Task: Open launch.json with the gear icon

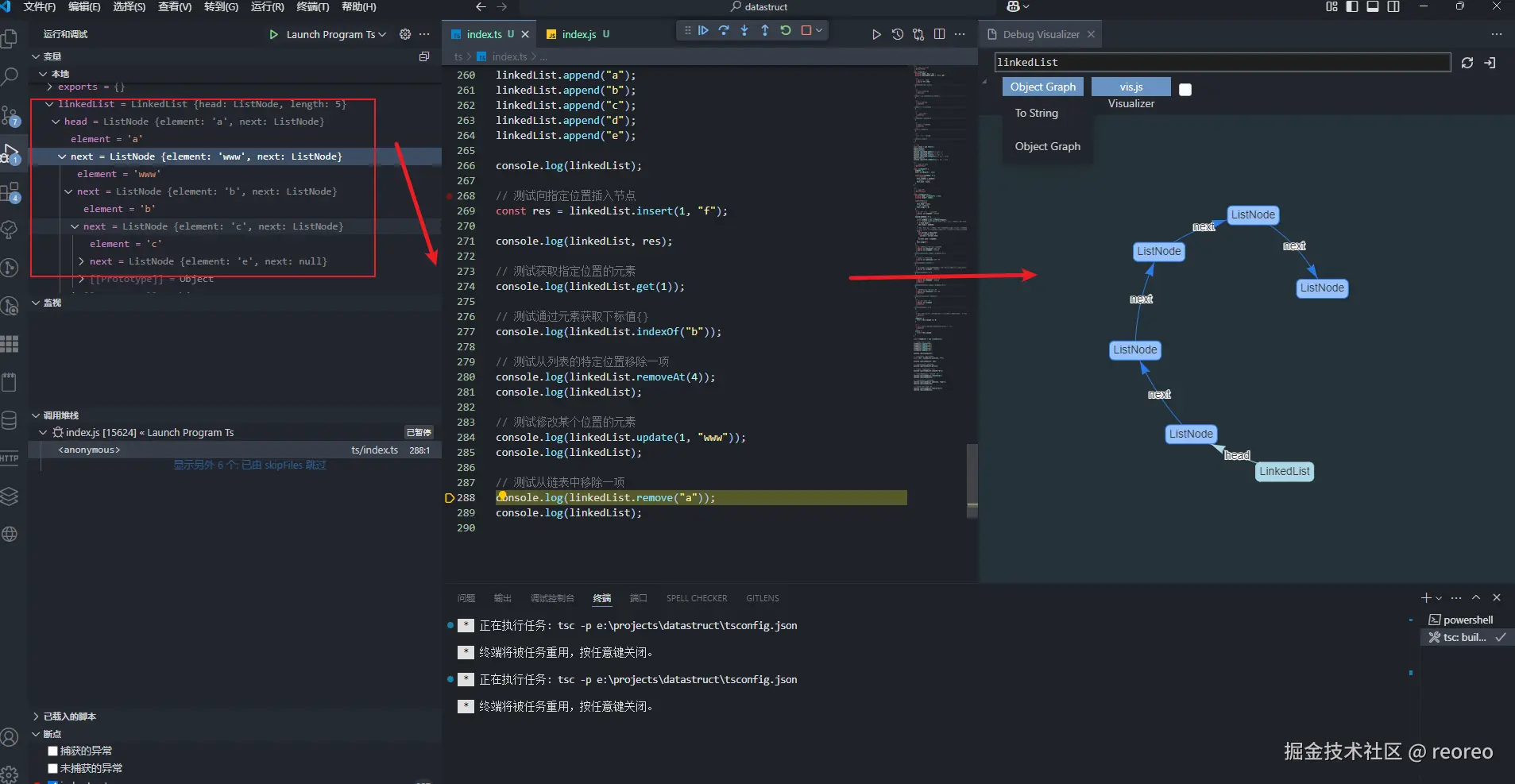Action: coord(405,34)
